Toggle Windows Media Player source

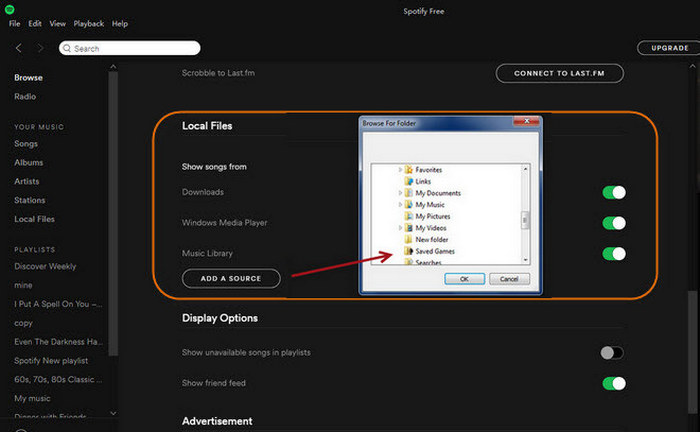614,223
